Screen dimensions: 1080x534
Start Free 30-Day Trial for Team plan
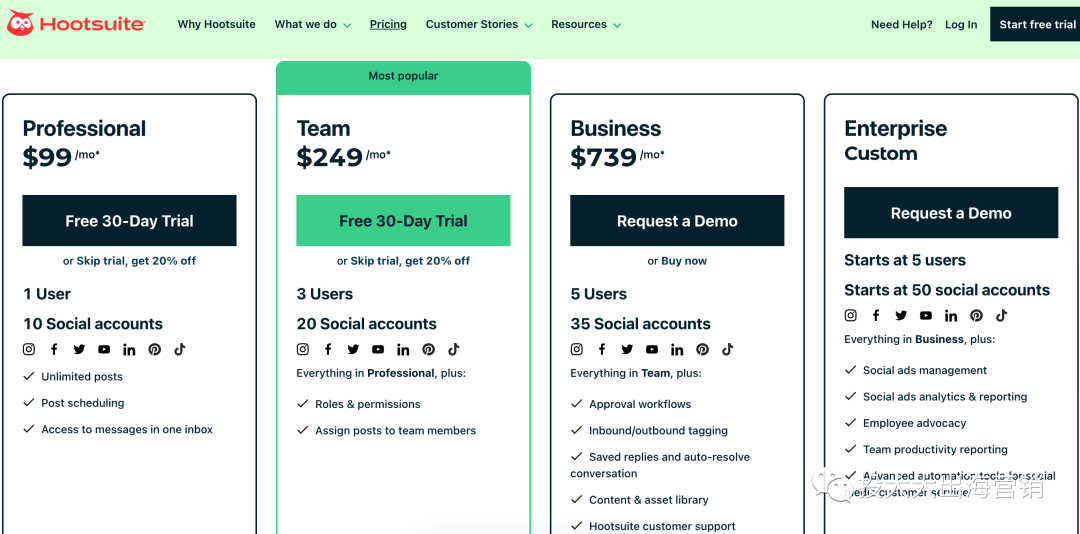403,220
